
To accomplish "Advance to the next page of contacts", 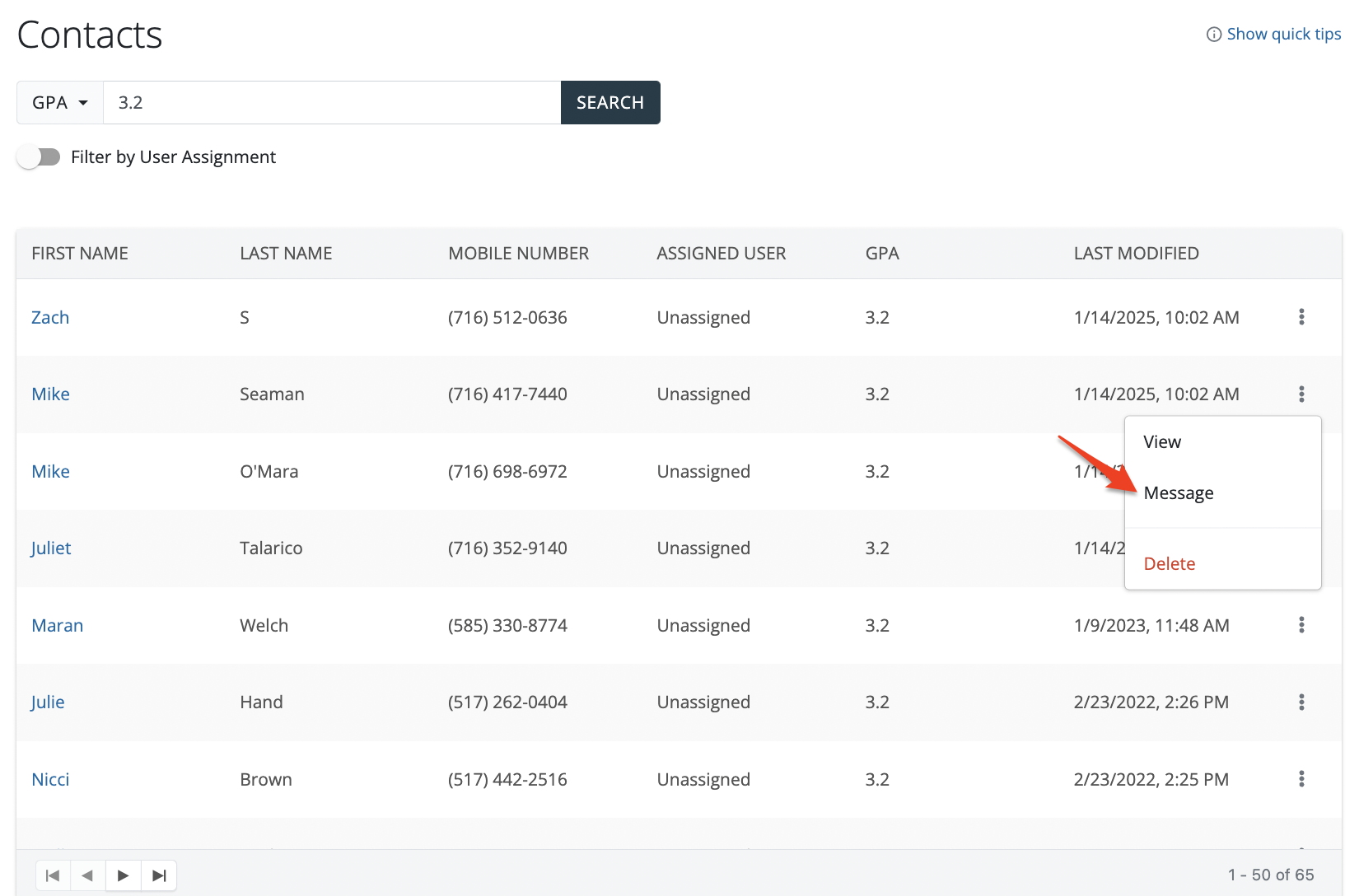I will 124,875.
